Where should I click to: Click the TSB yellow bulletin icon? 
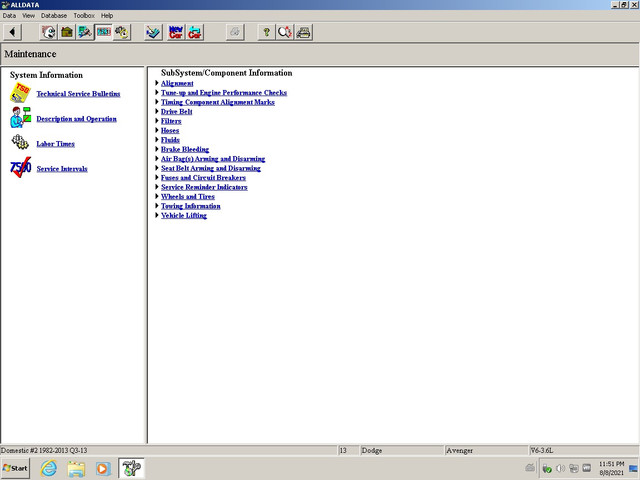[x=20, y=93]
